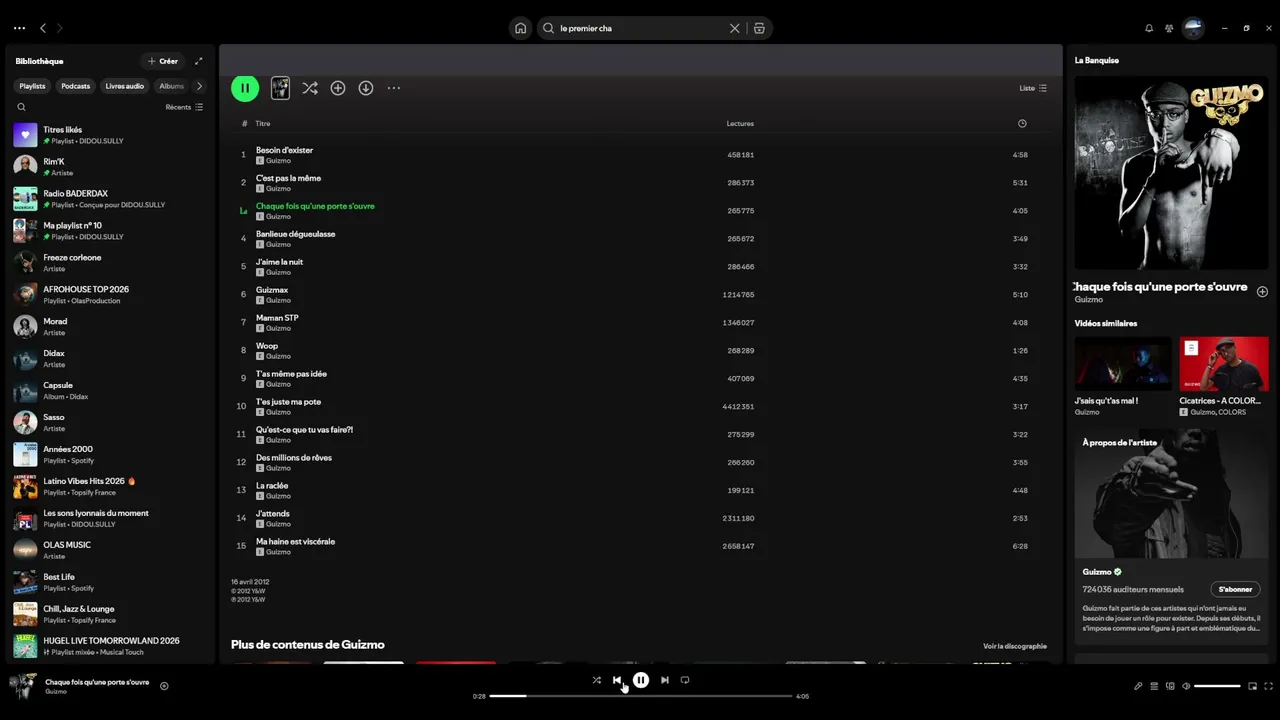The width and height of the screenshot is (1280, 720).
Task: Open the user profile avatar menu
Action: click(x=1194, y=28)
